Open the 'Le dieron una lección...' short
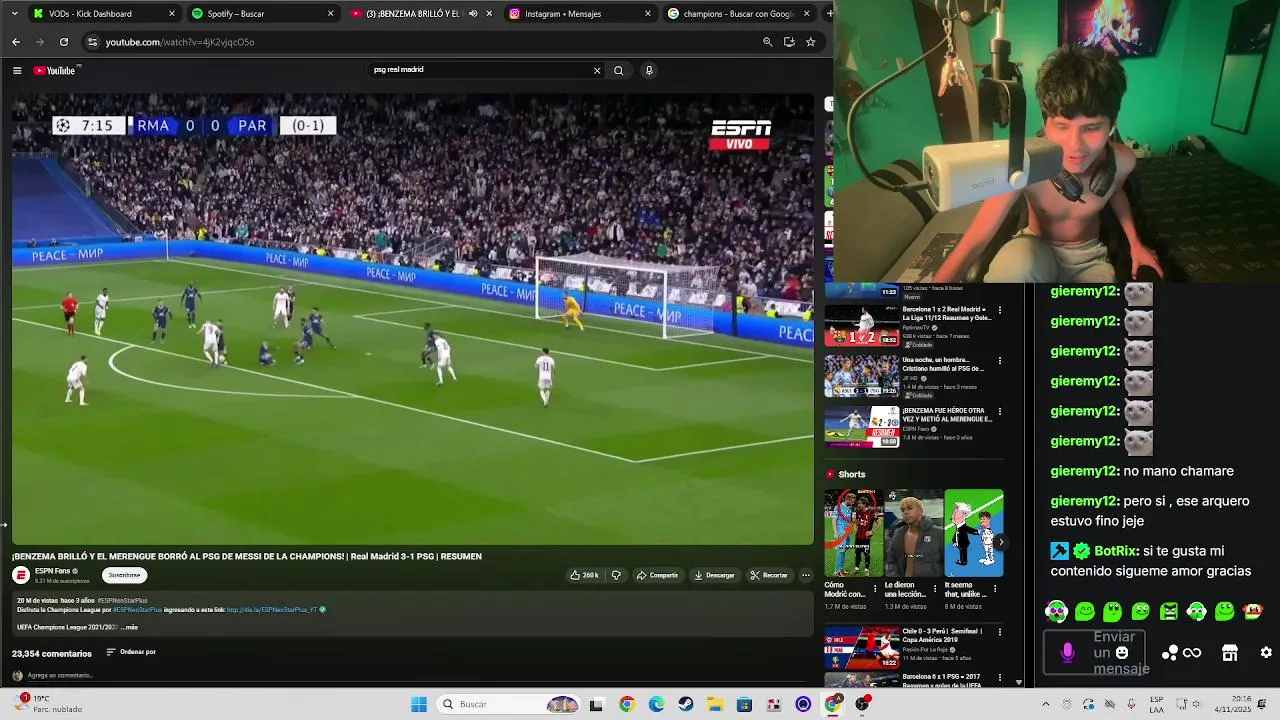This screenshot has height=720, width=1280. (x=913, y=533)
